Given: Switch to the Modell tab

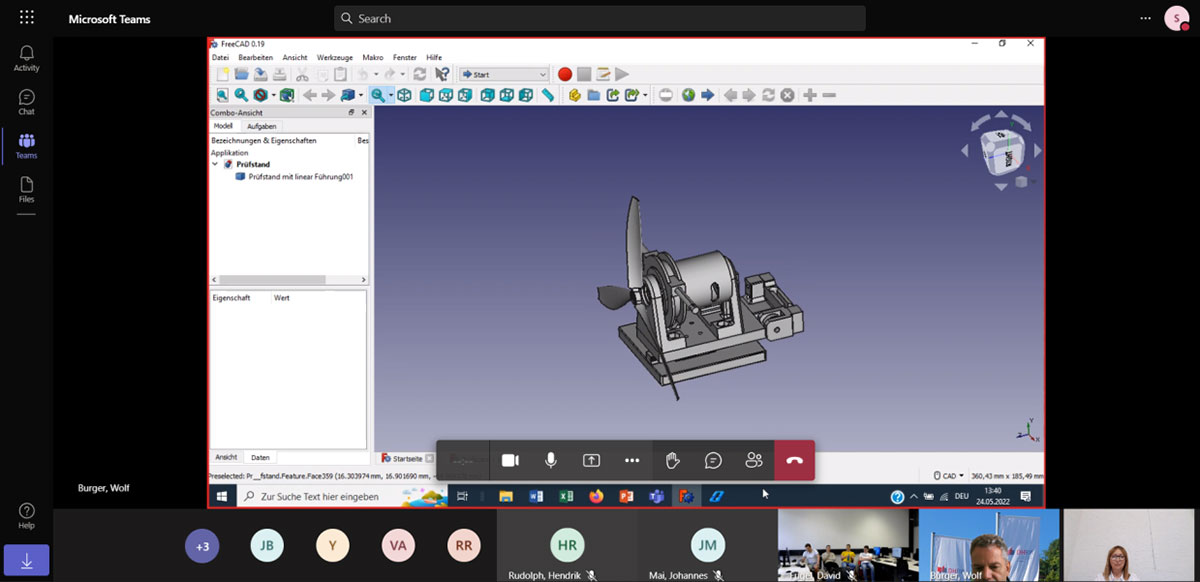Looking at the screenshot, I should (x=223, y=126).
